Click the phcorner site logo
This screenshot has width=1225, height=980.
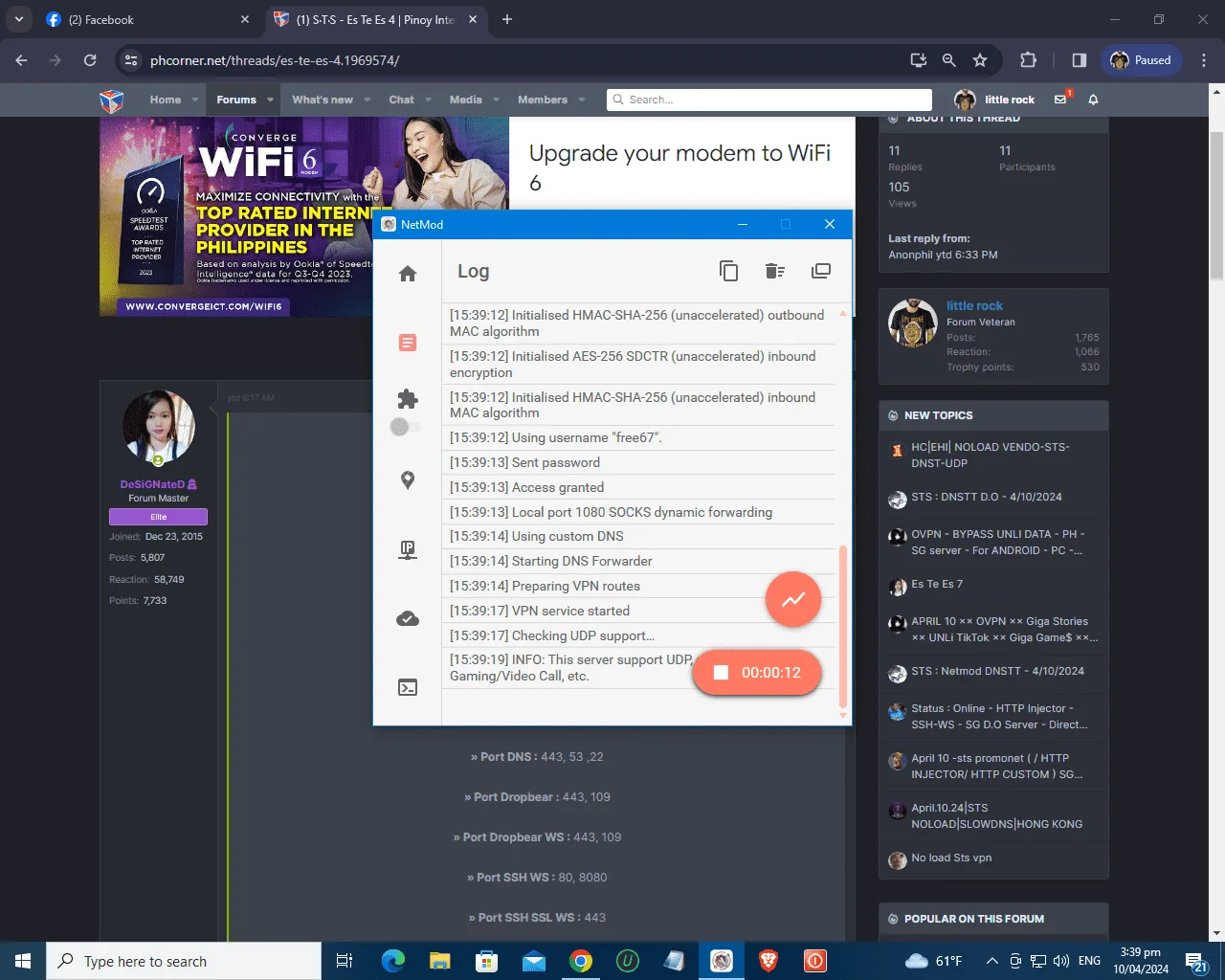point(112,100)
